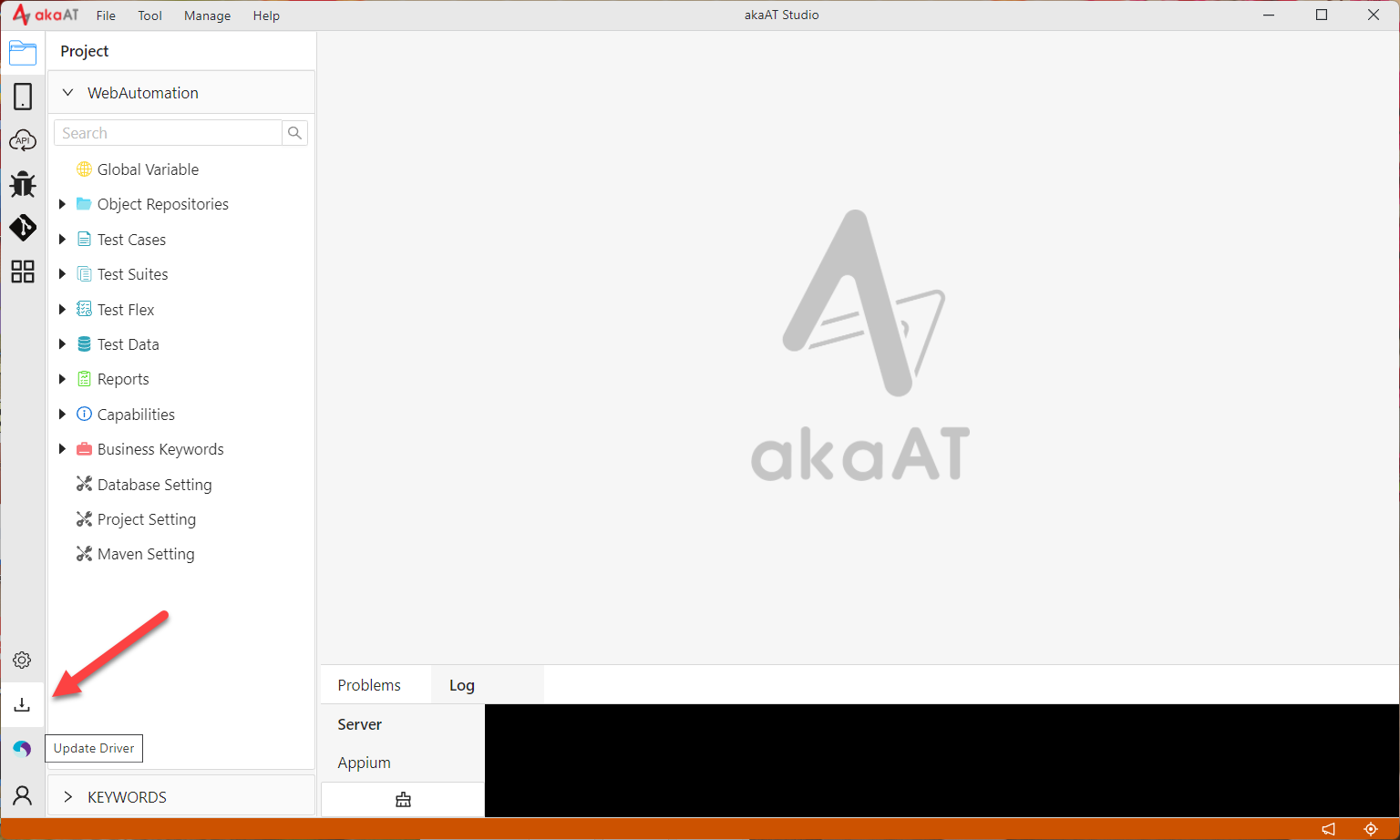Open Maven Setting in the project tree
This screenshot has height=840, width=1400.
(146, 554)
